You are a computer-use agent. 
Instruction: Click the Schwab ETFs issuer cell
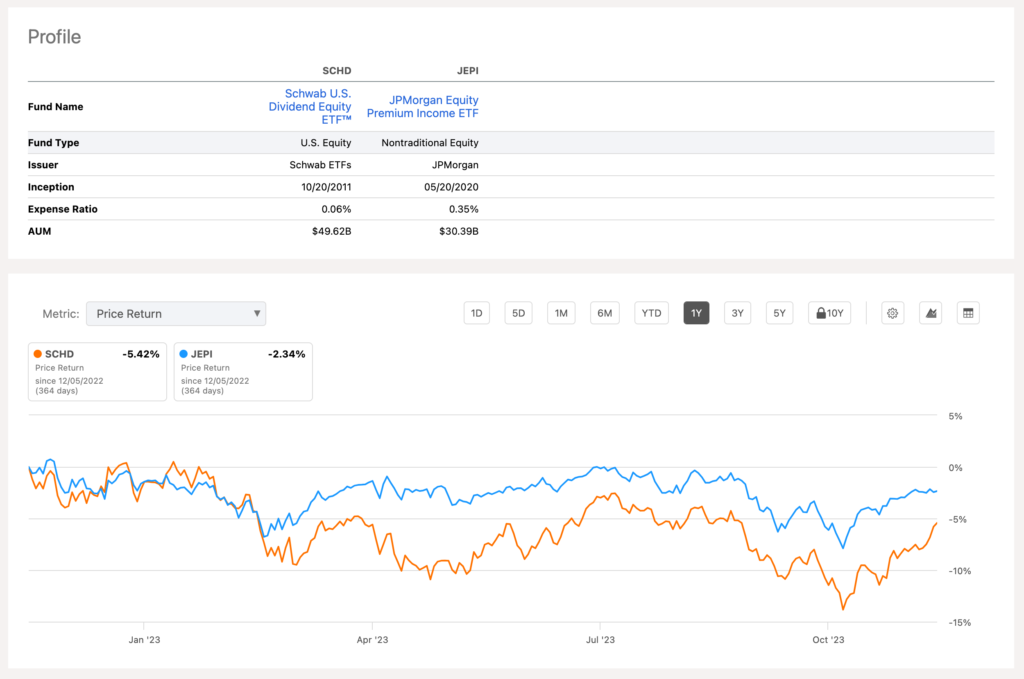(321, 165)
